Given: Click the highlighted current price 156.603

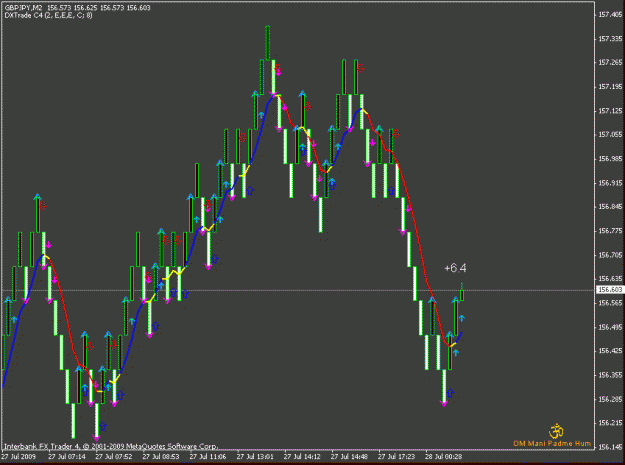Looking at the screenshot, I should [610, 290].
